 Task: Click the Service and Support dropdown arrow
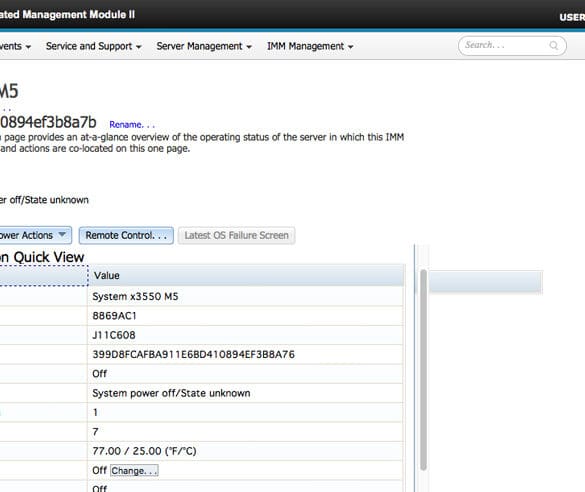(x=138, y=47)
